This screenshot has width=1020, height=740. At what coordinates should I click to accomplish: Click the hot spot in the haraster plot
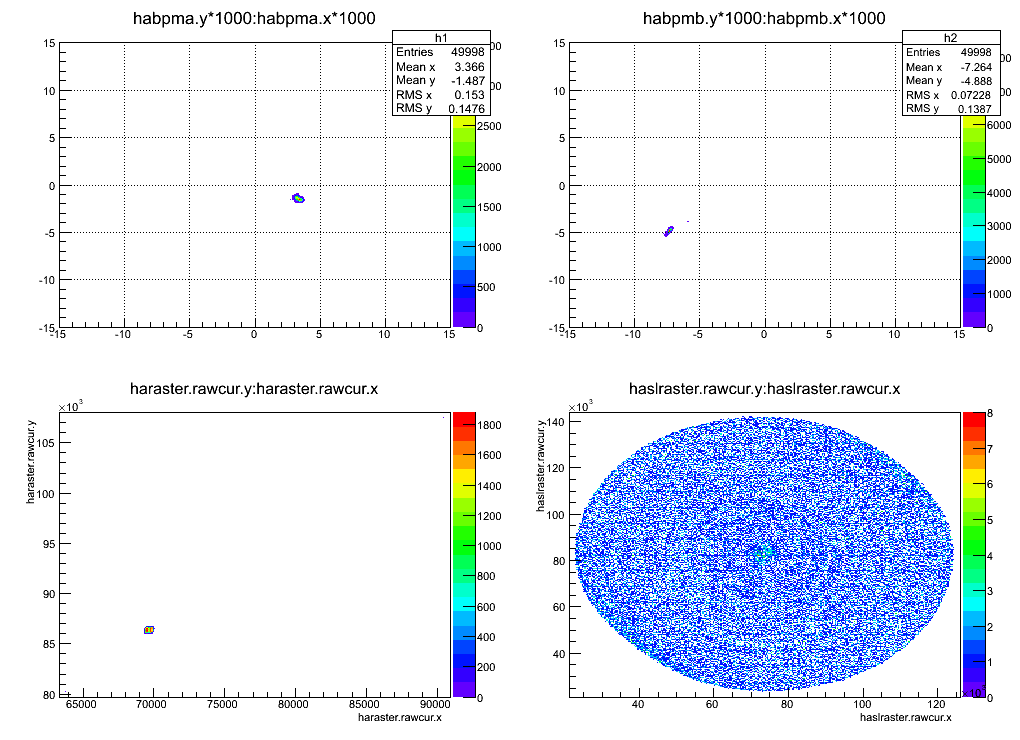coord(149,629)
